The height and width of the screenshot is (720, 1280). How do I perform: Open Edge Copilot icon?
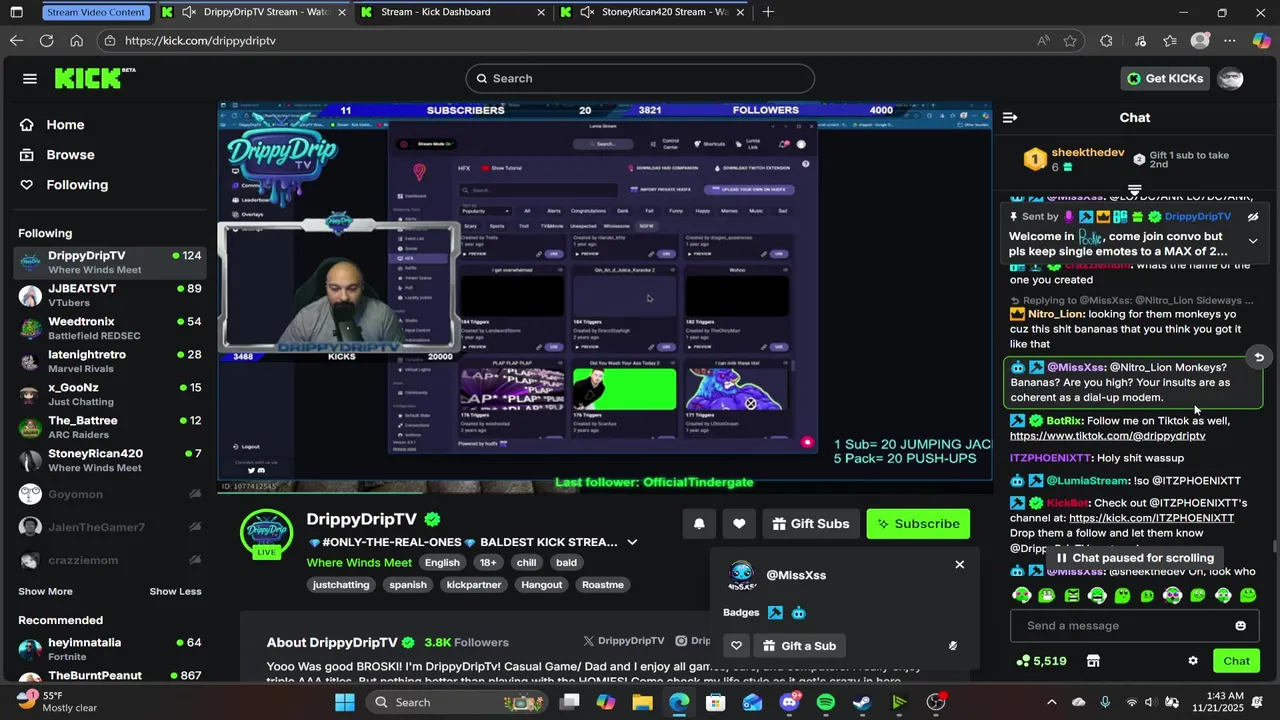[1261, 41]
